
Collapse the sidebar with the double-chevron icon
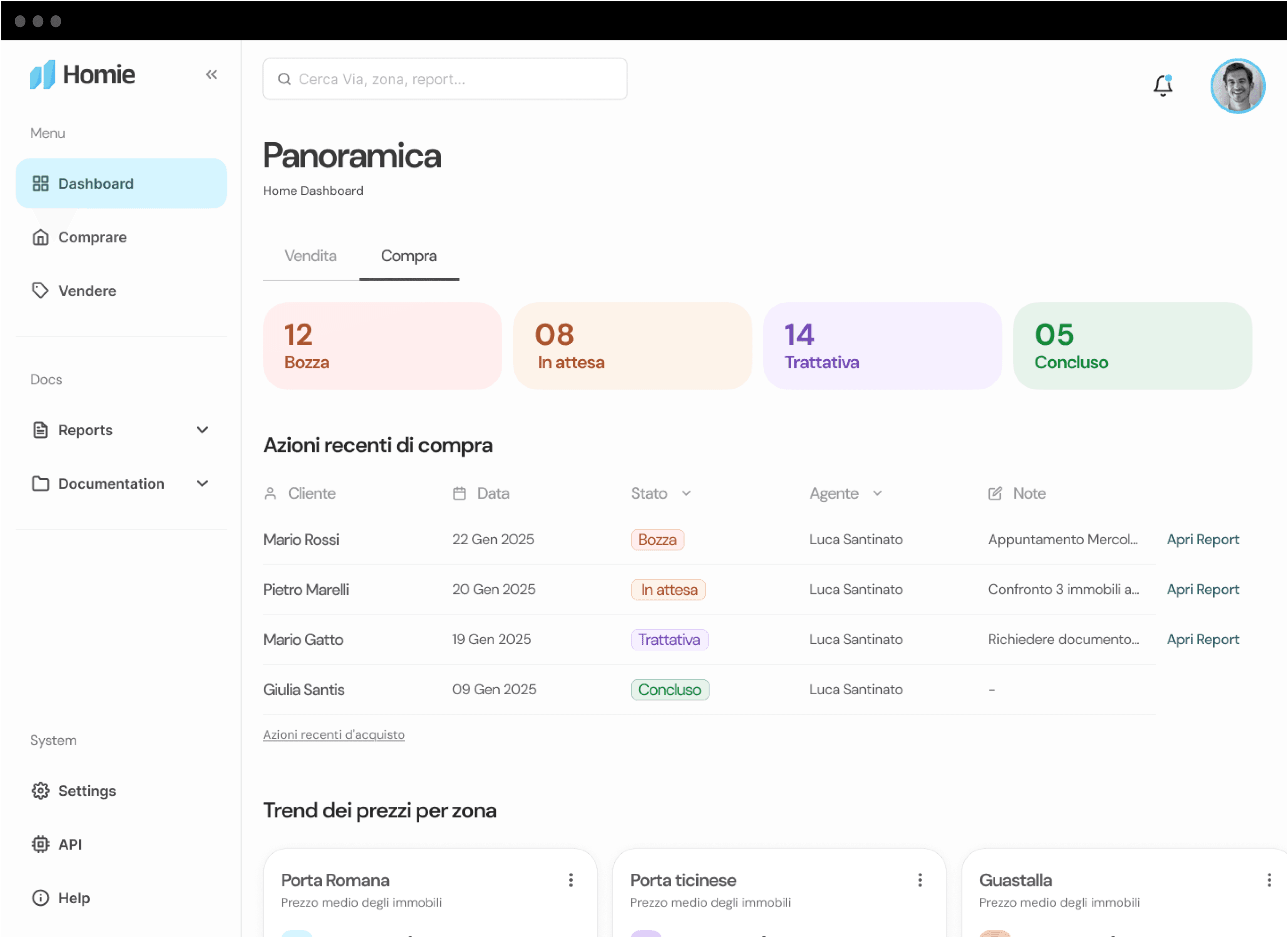point(211,74)
